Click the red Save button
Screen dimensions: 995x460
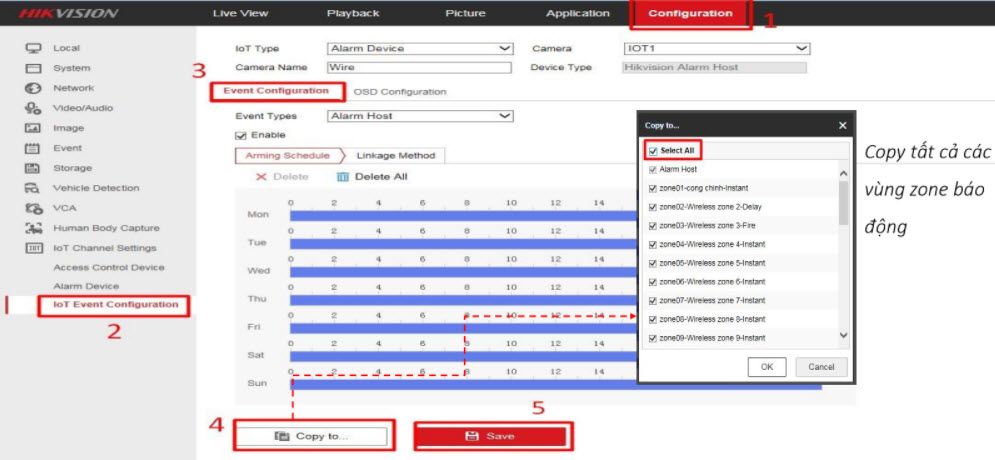click(x=490, y=437)
